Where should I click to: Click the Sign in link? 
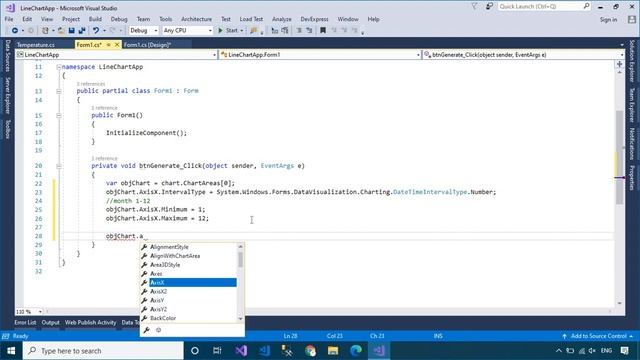tap(608, 20)
